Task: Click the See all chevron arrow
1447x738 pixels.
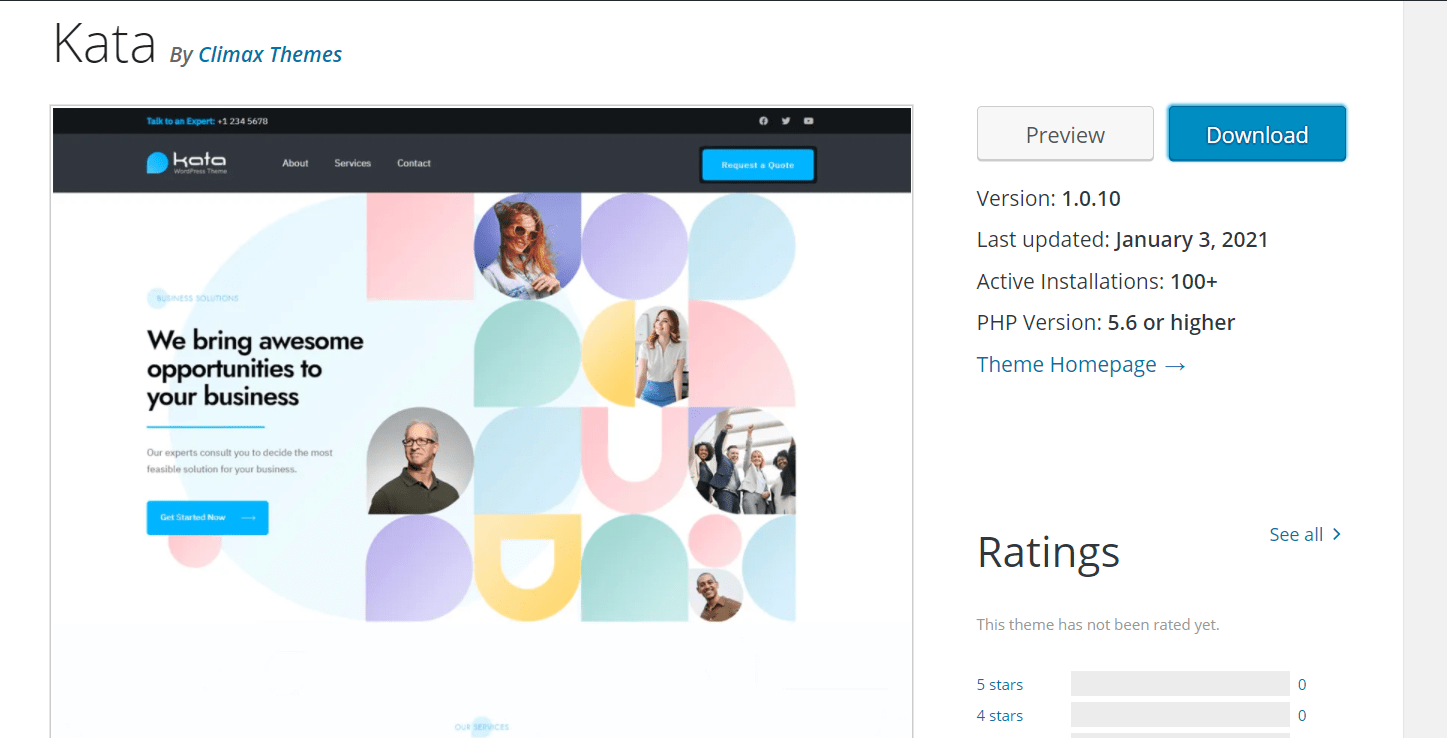Action: (1337, 535)
